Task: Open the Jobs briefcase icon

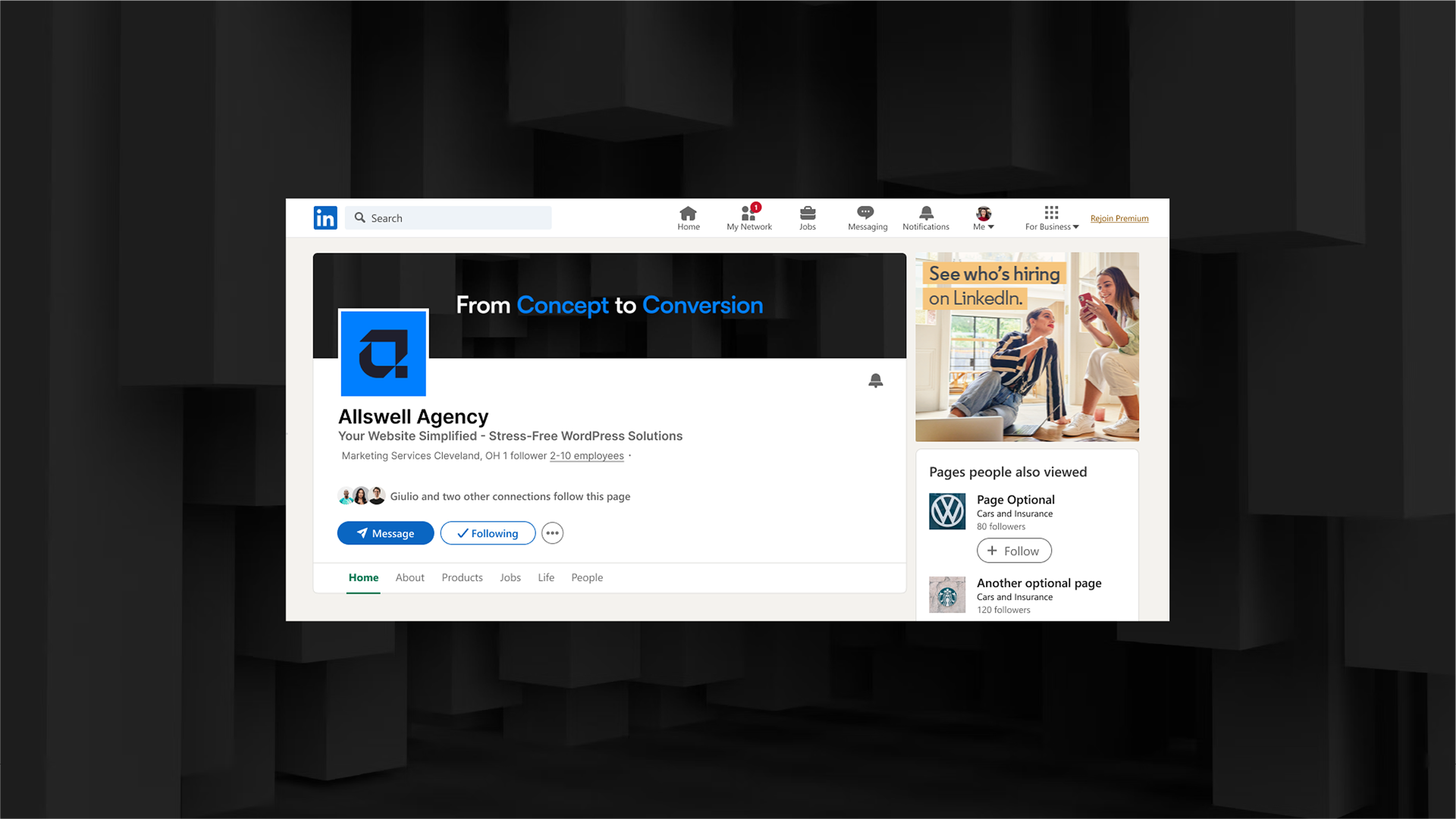Action: pos(807,218)
